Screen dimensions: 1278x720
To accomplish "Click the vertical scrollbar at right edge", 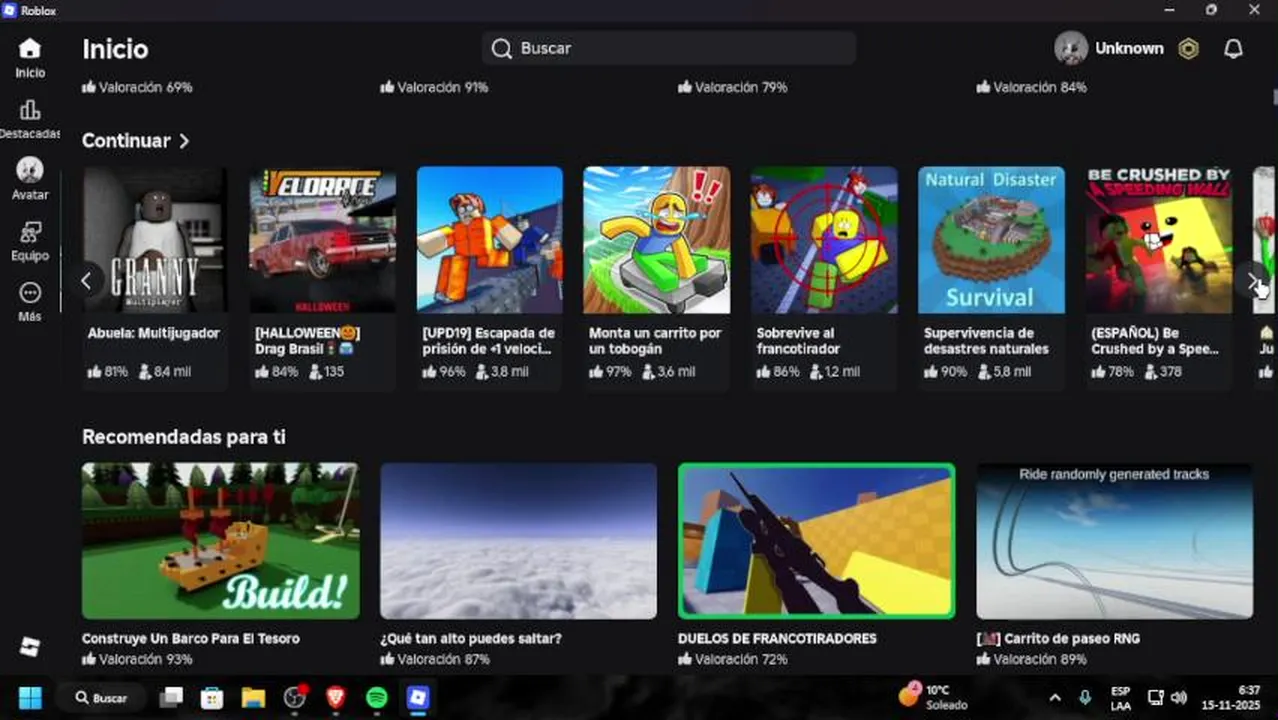I will 1274,96.
